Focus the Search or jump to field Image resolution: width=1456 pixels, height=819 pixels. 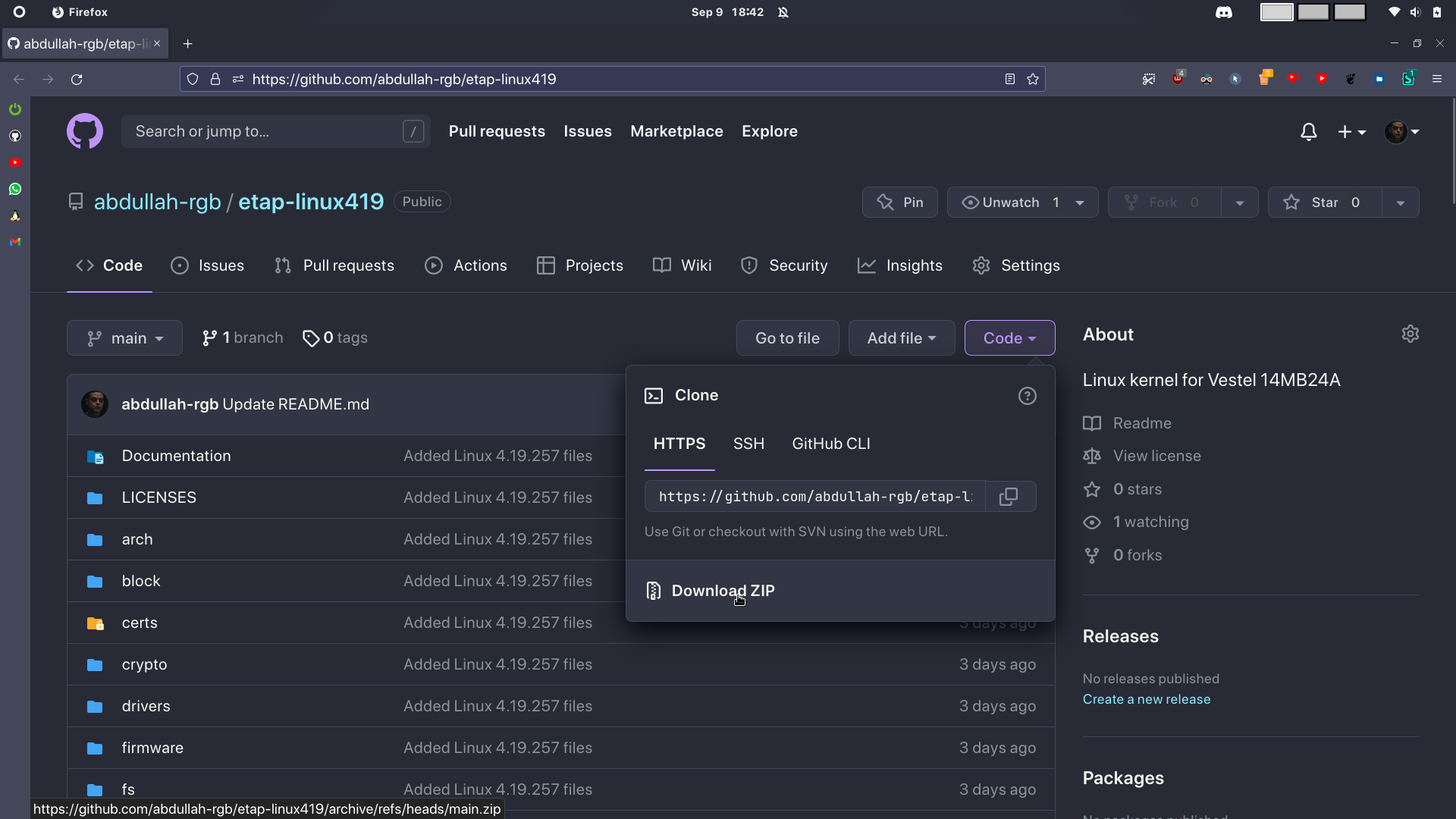tap(265, 131)
